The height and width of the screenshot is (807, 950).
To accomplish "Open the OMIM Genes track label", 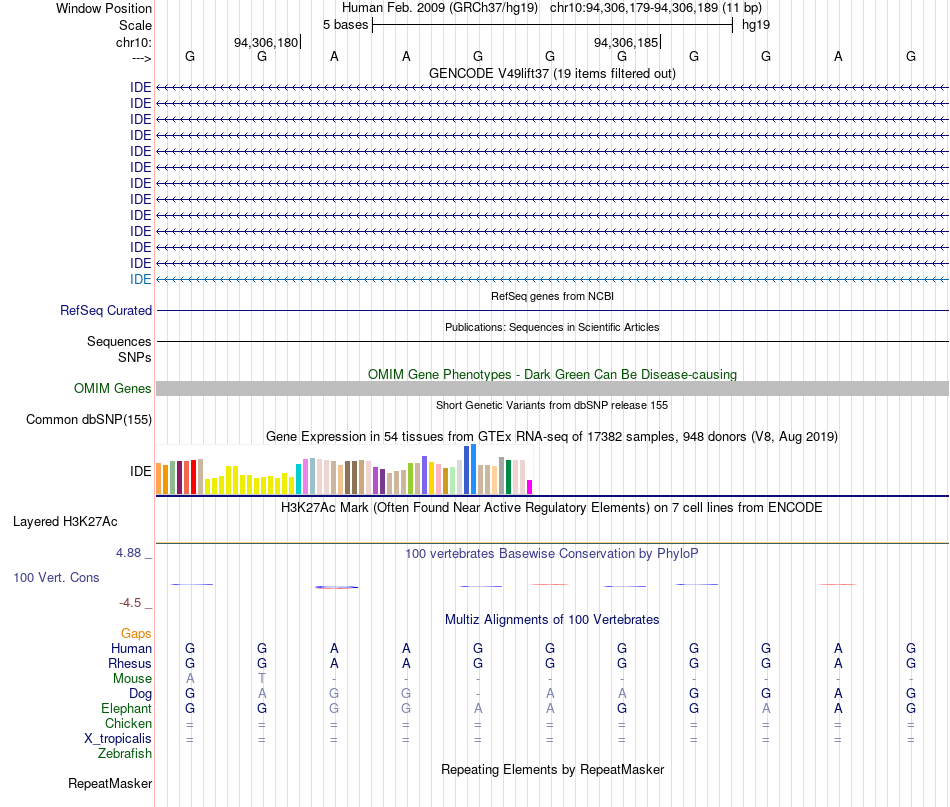I will (x=112, y=388).
